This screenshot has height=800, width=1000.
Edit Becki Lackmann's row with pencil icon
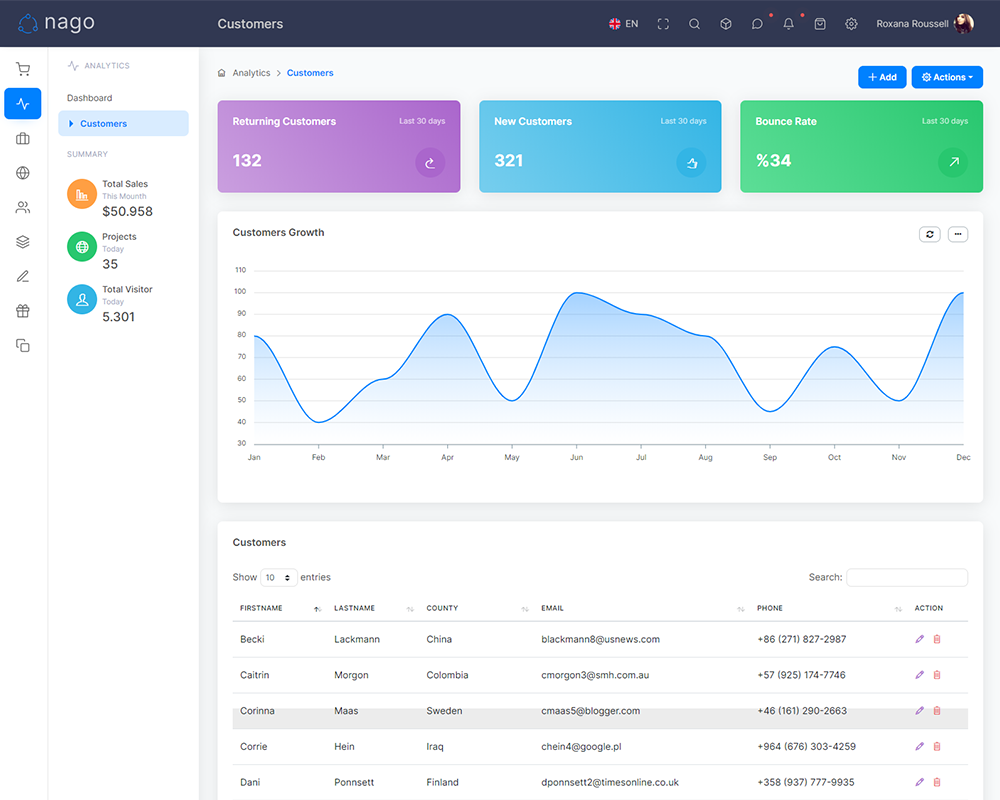(919, 639)
